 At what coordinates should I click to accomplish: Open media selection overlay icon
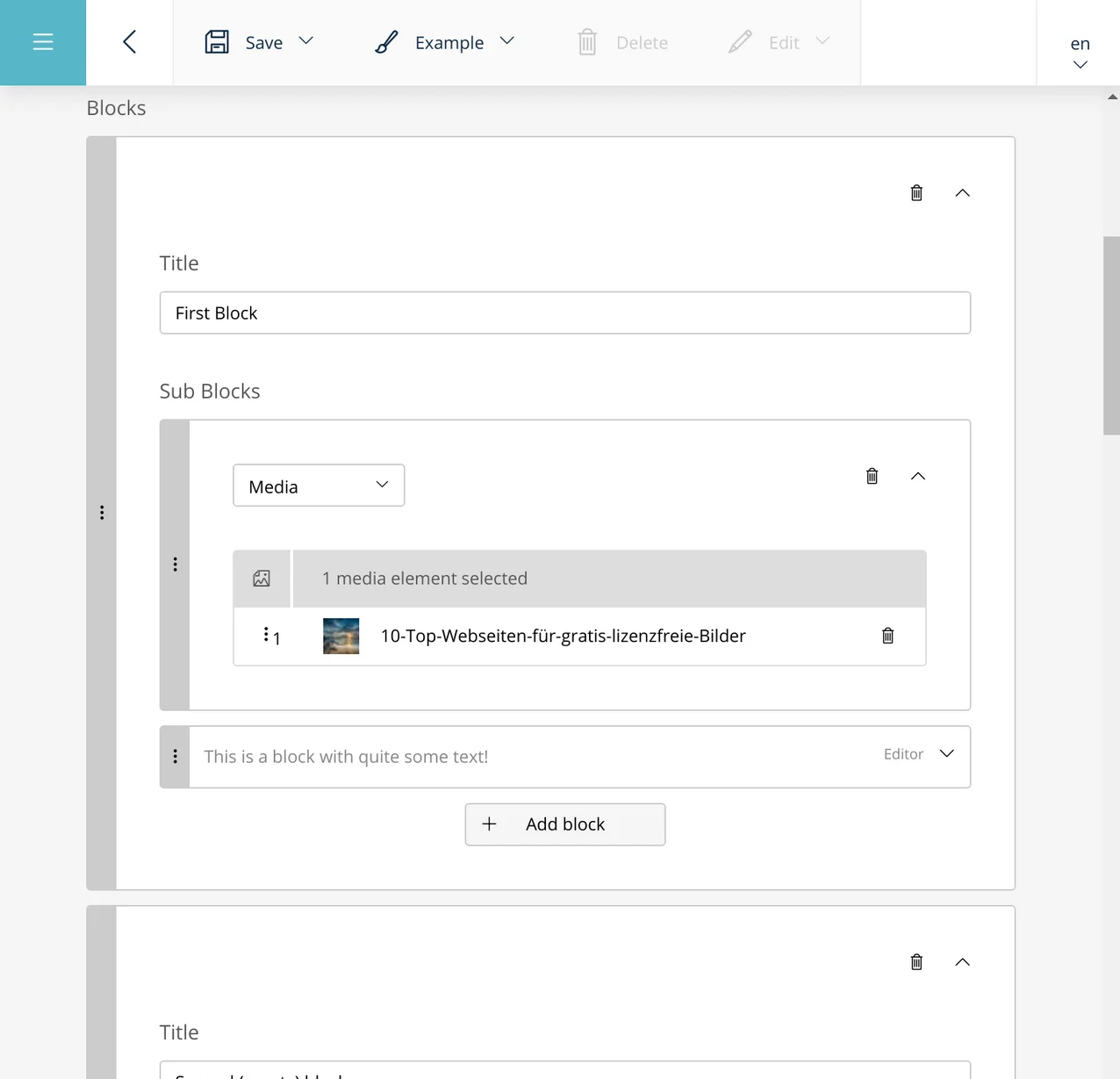pyautogui.click(x=262, y=579)
